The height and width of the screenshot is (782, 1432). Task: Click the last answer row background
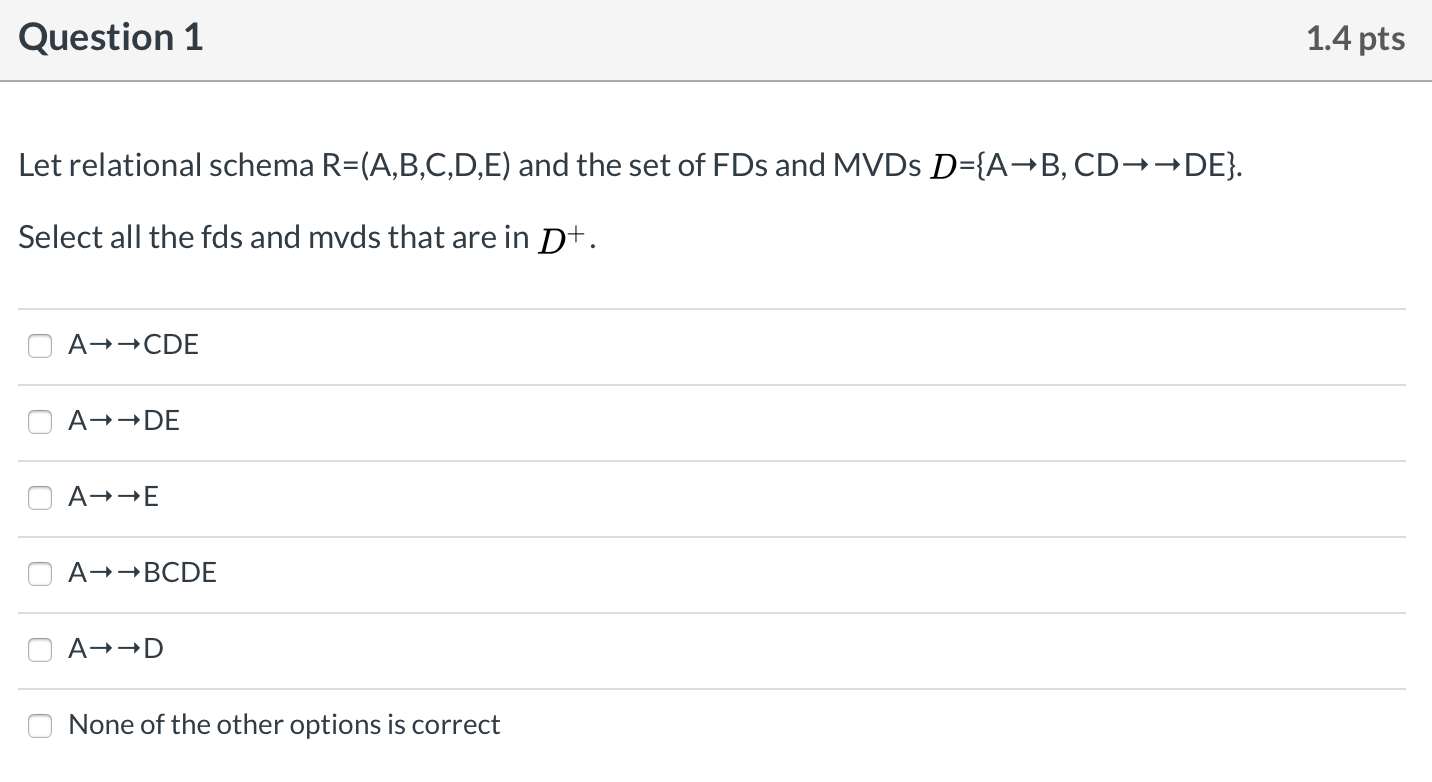pyautogui.click(x=700, y=726)
